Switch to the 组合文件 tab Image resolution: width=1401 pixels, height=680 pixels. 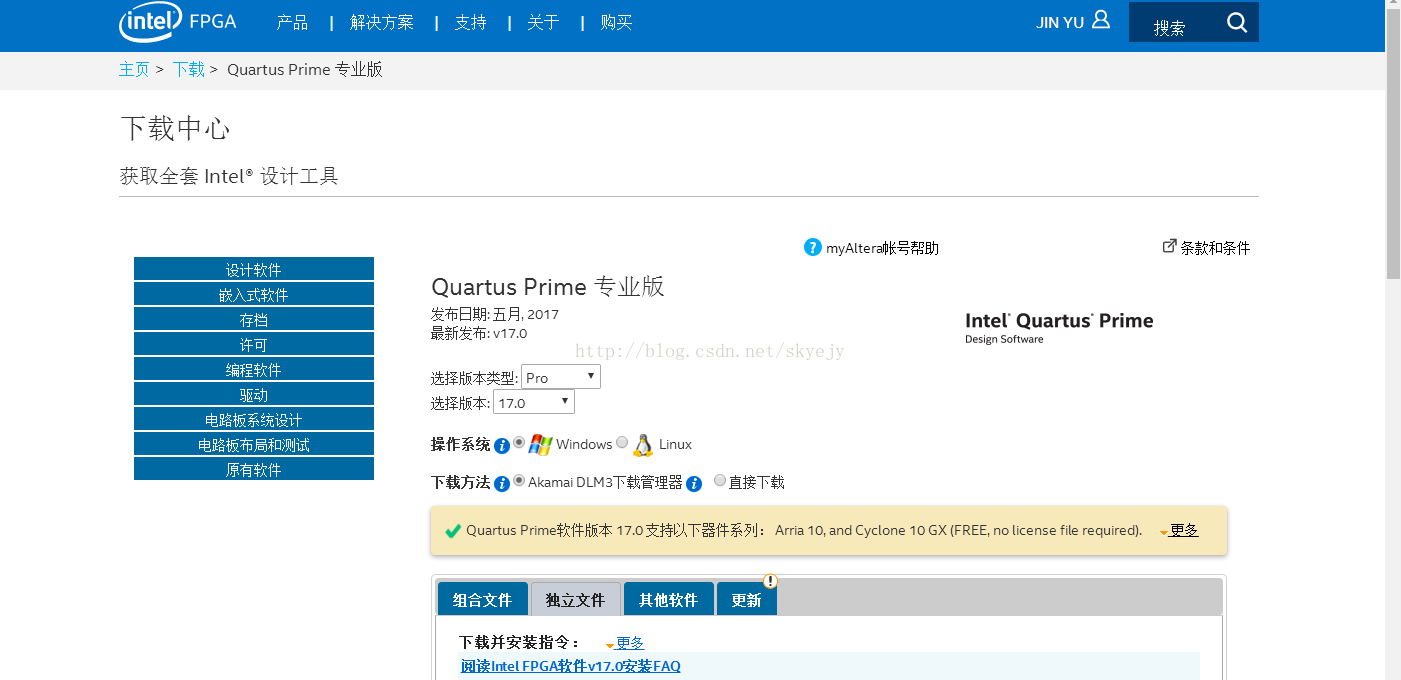tap(482, 599)
